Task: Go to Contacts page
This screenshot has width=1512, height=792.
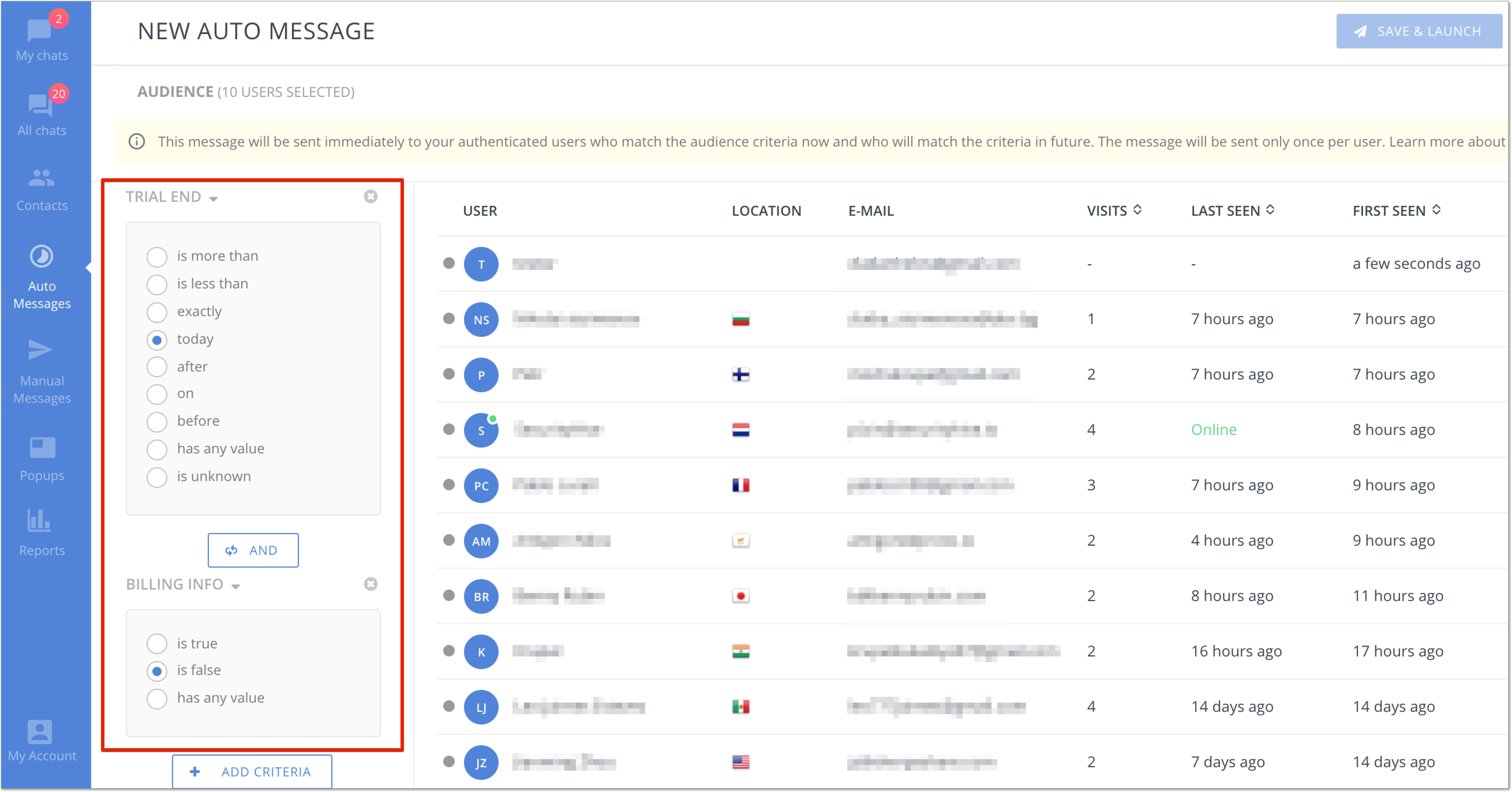Action: tap(42, 189)
